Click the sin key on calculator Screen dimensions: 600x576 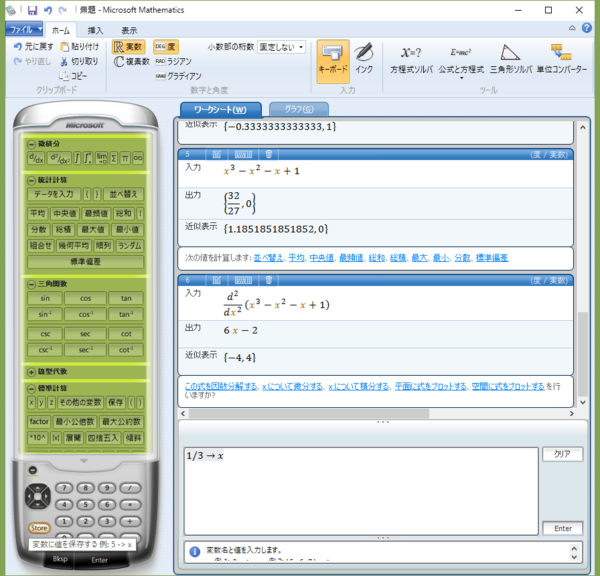(45, 298)
